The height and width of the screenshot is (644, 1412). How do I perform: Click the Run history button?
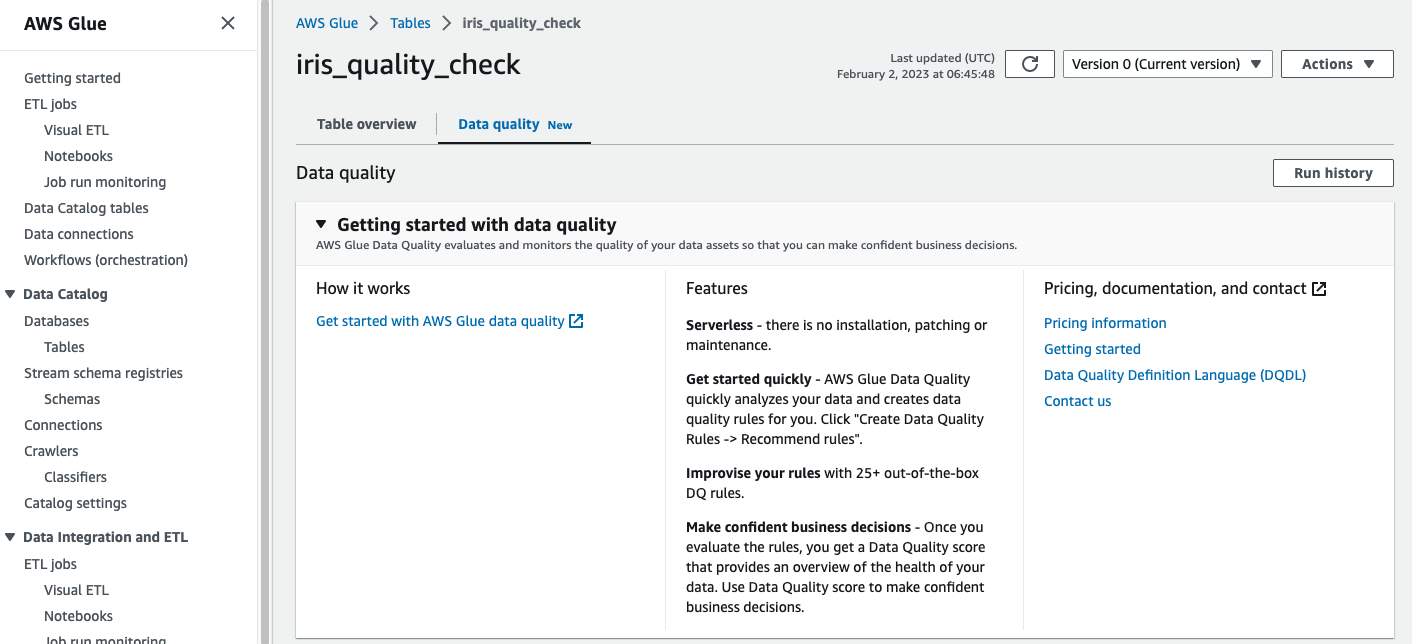pos(1332,172)
